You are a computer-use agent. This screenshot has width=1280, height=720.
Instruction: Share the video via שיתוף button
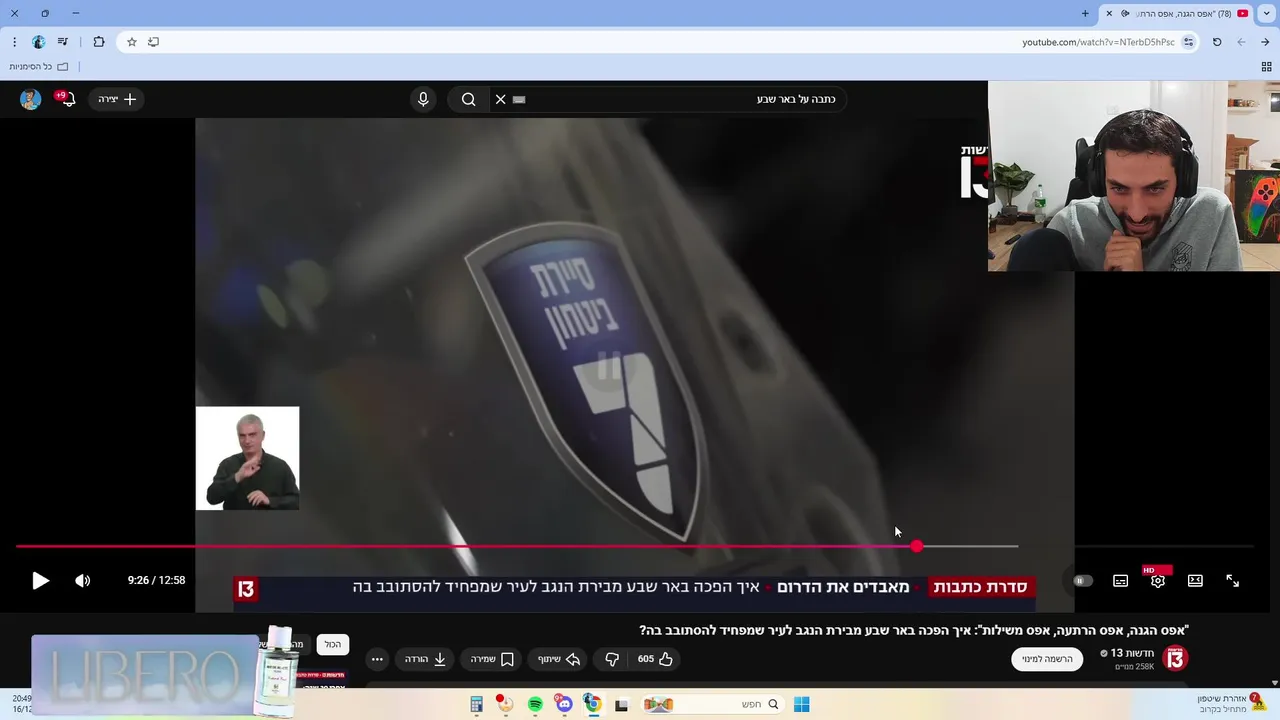560,659
